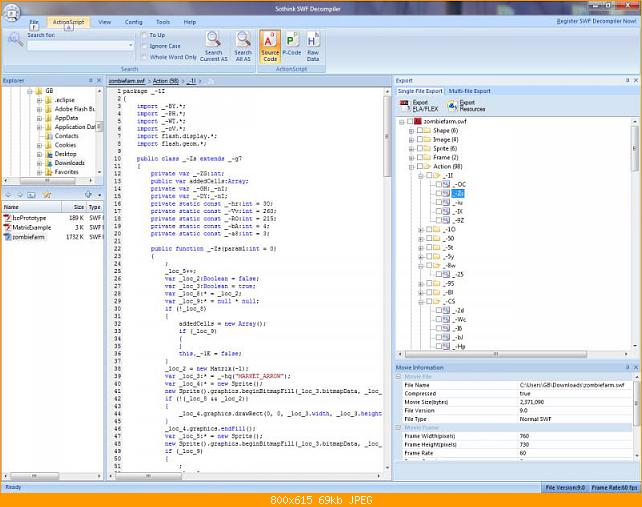This screenshot has width=642, height=507.
Task: Enable the Ignore Case checkbox
Action: [x=144, y=46]
